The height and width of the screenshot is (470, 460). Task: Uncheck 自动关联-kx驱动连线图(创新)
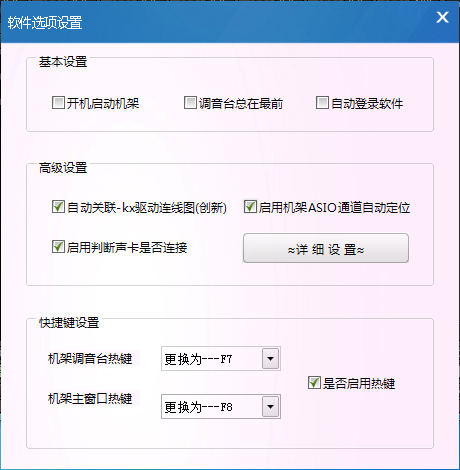[x=58, y=207]
